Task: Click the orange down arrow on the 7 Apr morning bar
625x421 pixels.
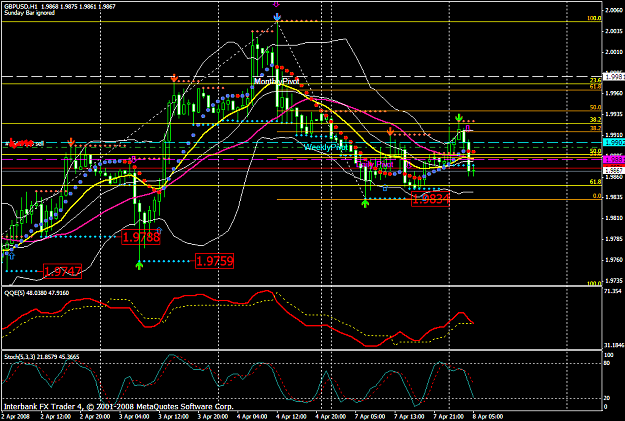Action: pyautogui.click(x=390, y=131)
